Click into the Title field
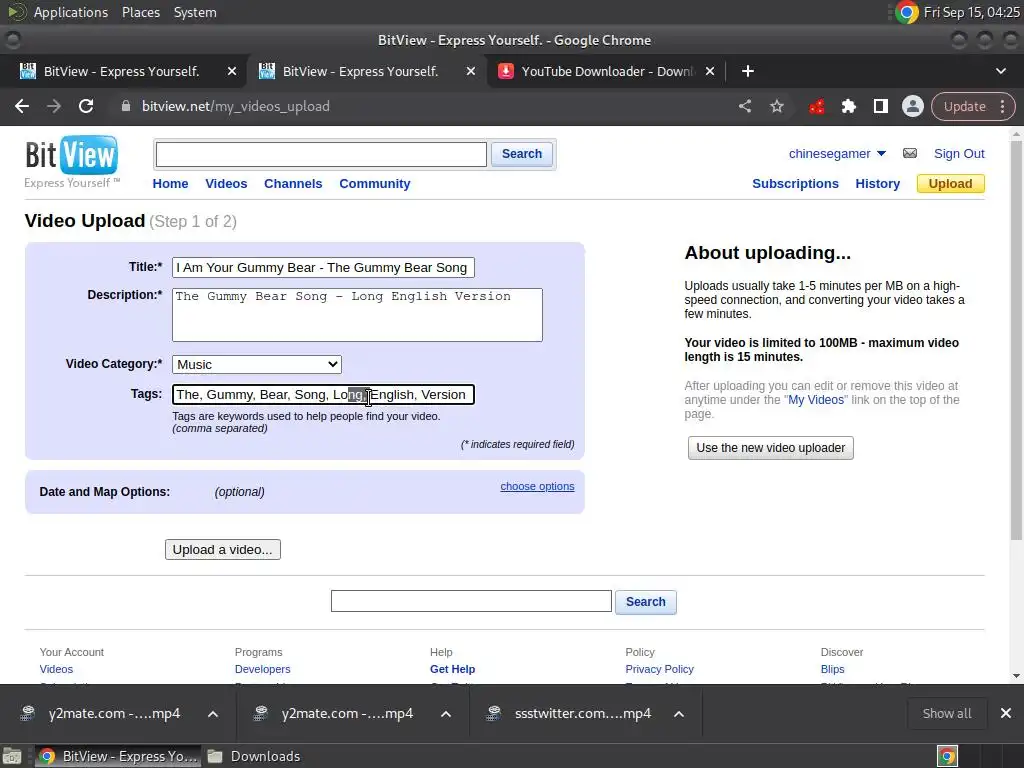Image resolution: width=1024 pixels, height=768 pixels. [x=323, y=268]
